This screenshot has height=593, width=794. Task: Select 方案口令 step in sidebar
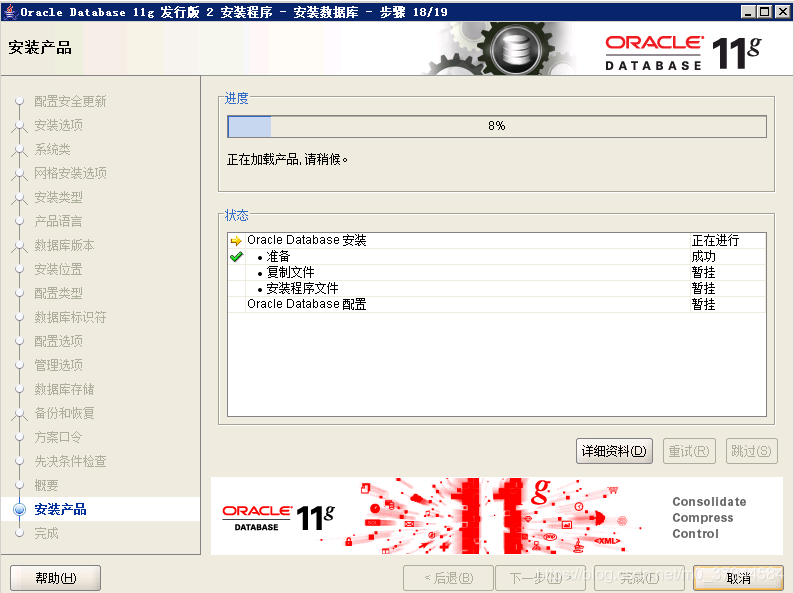pos(58,437)
